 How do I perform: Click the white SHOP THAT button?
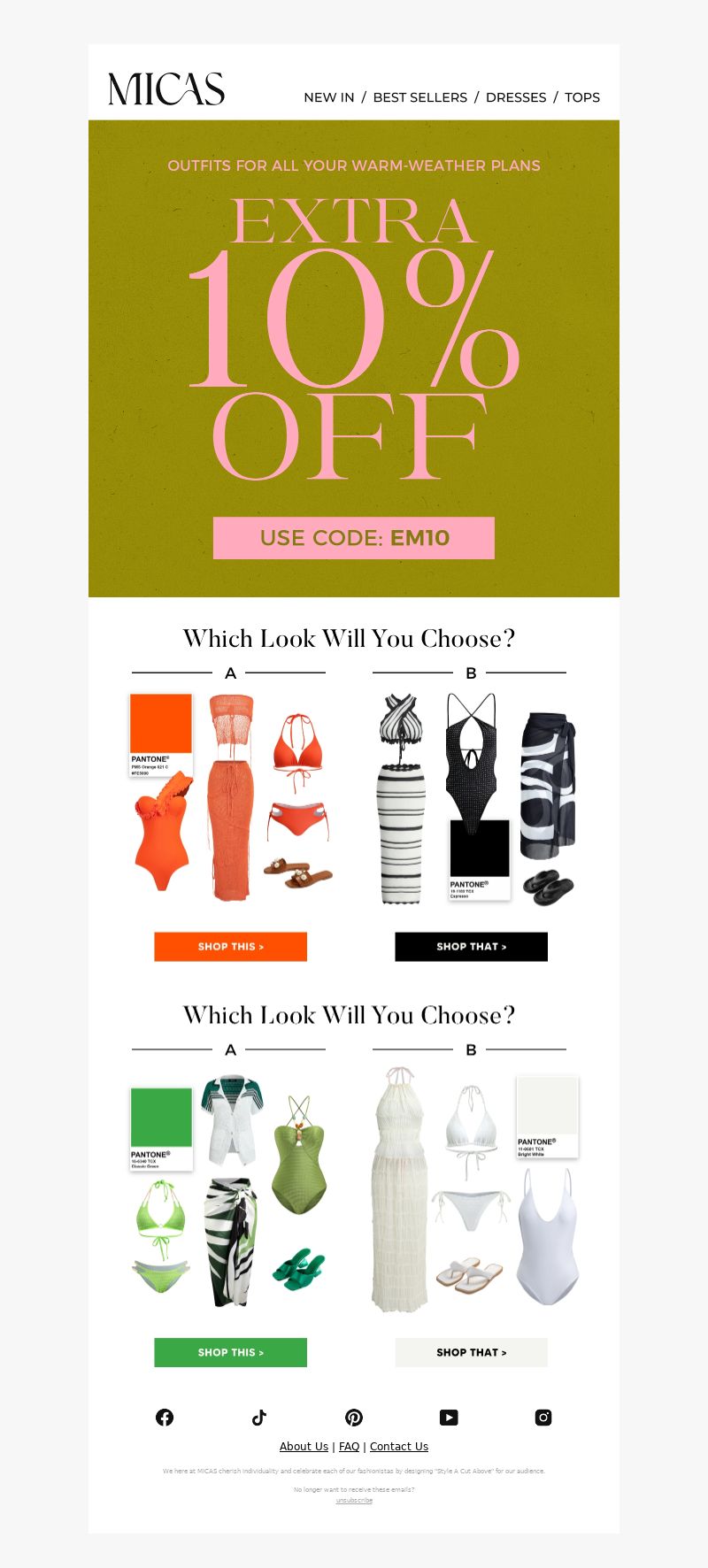(472, 1353)
